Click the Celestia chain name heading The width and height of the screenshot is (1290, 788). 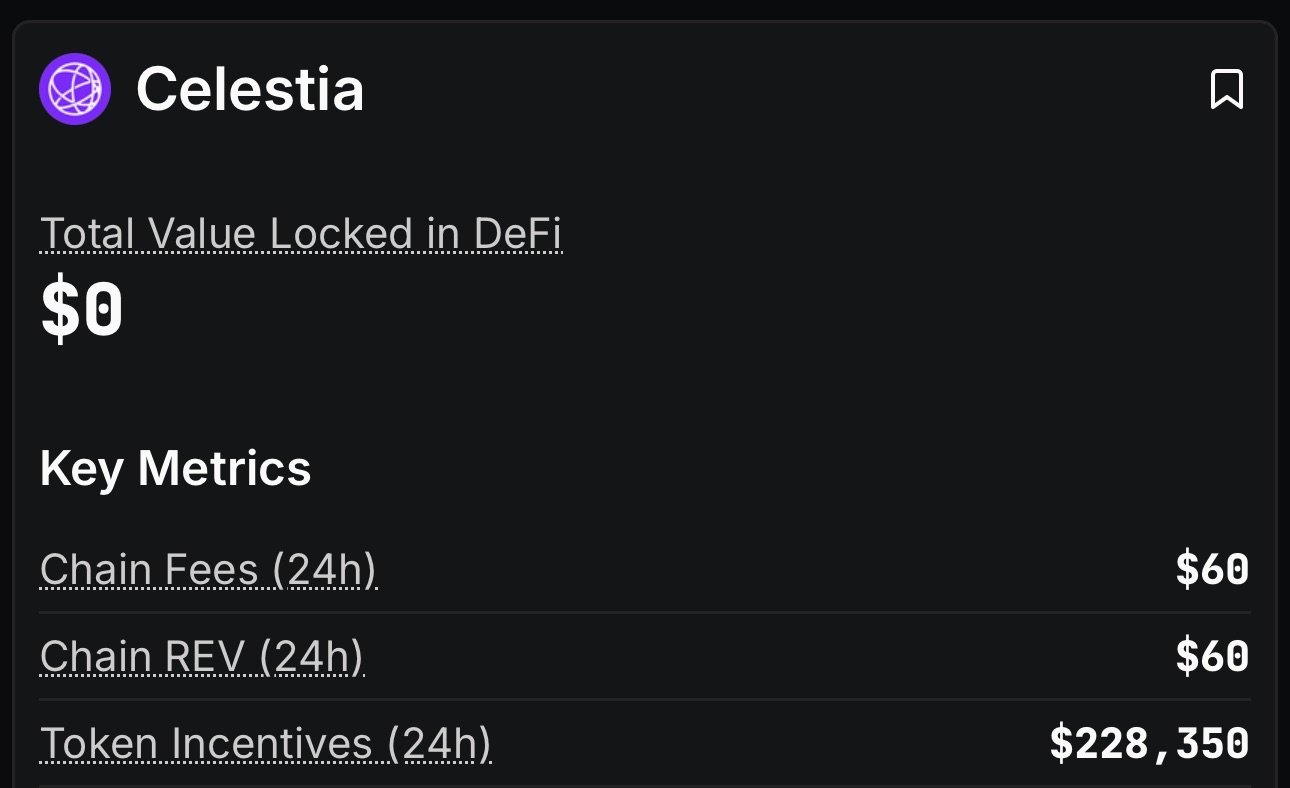[250, 89]
